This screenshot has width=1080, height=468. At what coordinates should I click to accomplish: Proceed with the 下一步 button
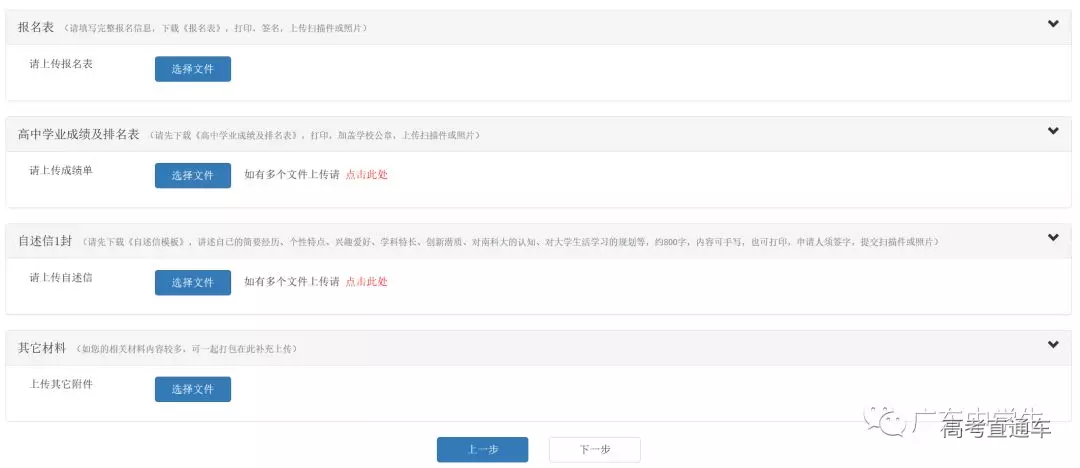[x=594, y=450]
